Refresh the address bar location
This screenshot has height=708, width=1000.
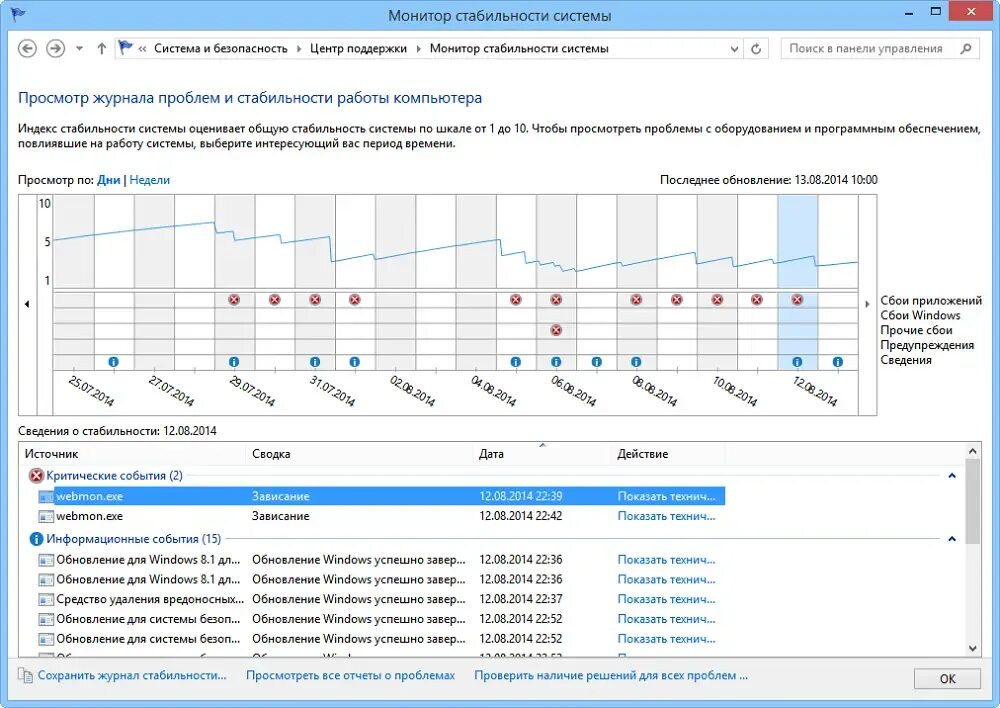tap(756, 48)
